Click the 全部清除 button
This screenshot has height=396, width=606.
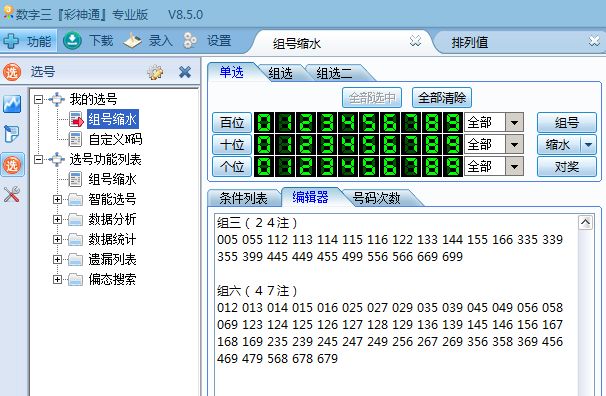pos(442,98)
